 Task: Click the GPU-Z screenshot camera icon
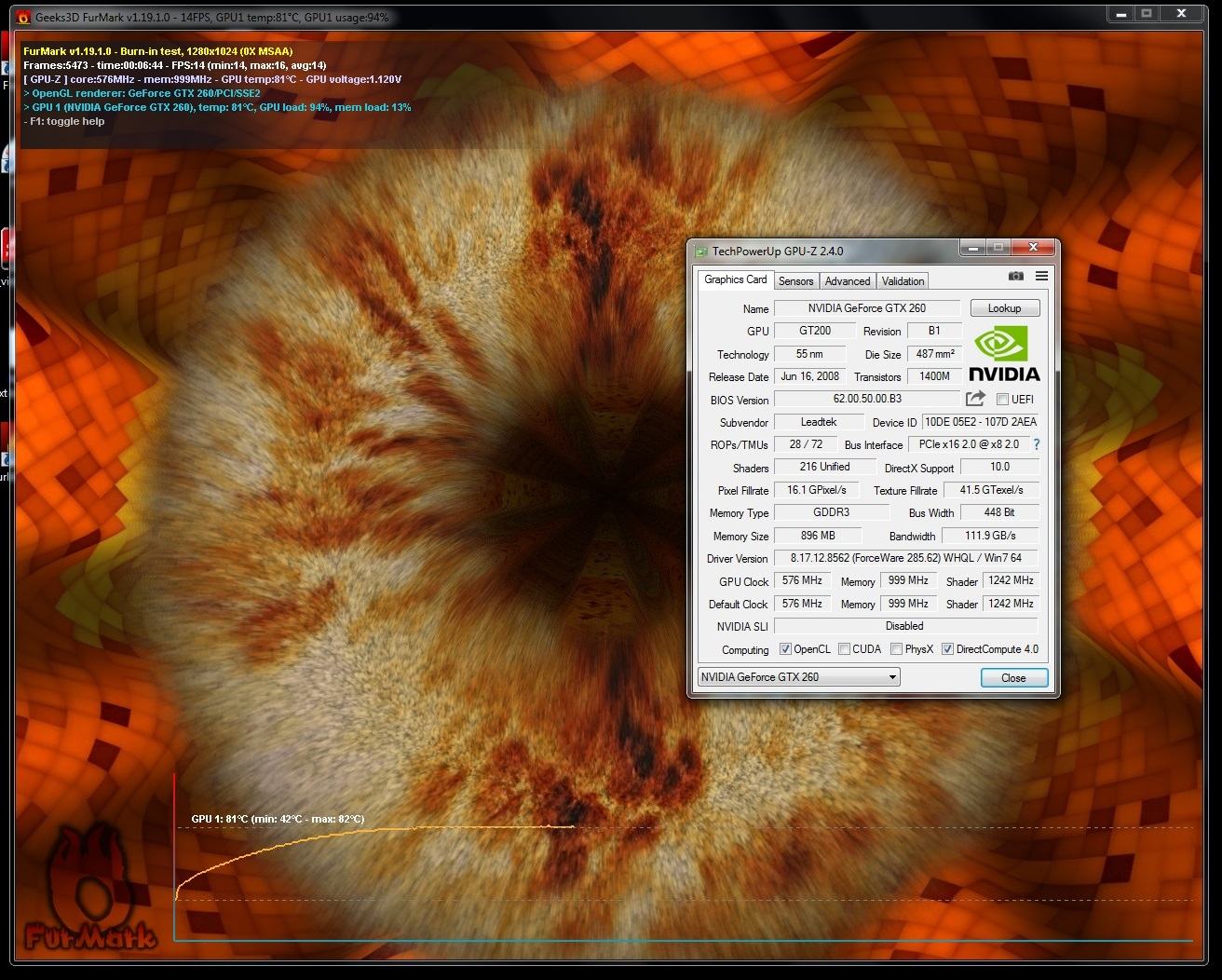(1016, 277)
